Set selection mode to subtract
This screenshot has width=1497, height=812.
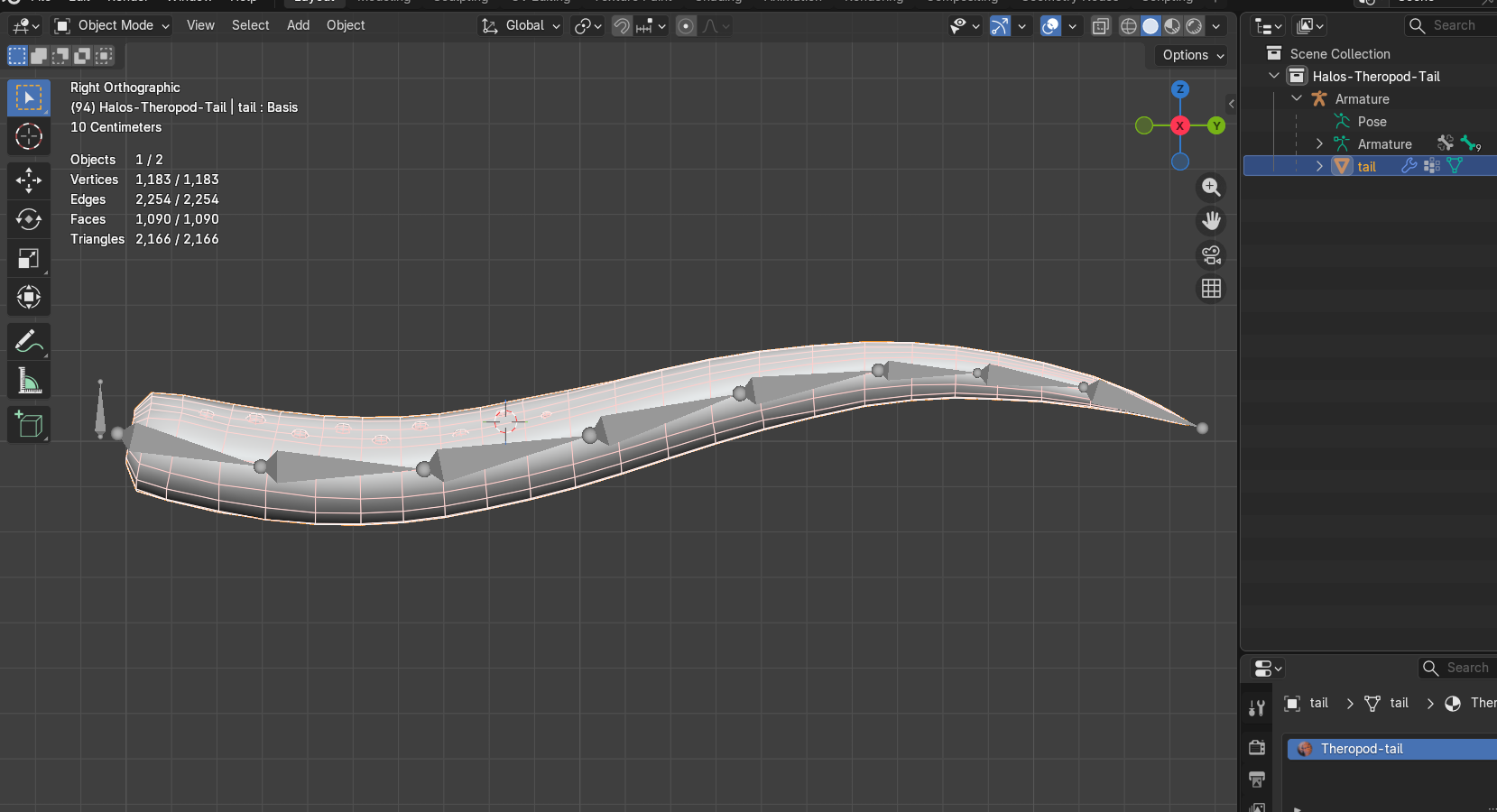[60, 56]
